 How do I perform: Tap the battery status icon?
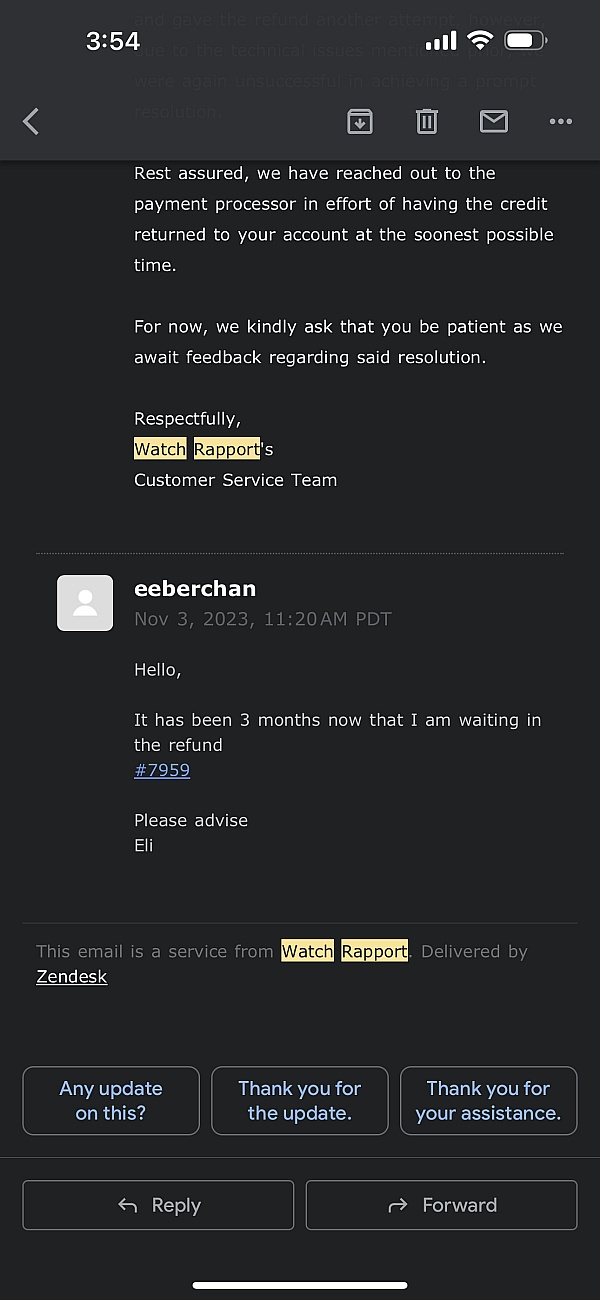526,41
